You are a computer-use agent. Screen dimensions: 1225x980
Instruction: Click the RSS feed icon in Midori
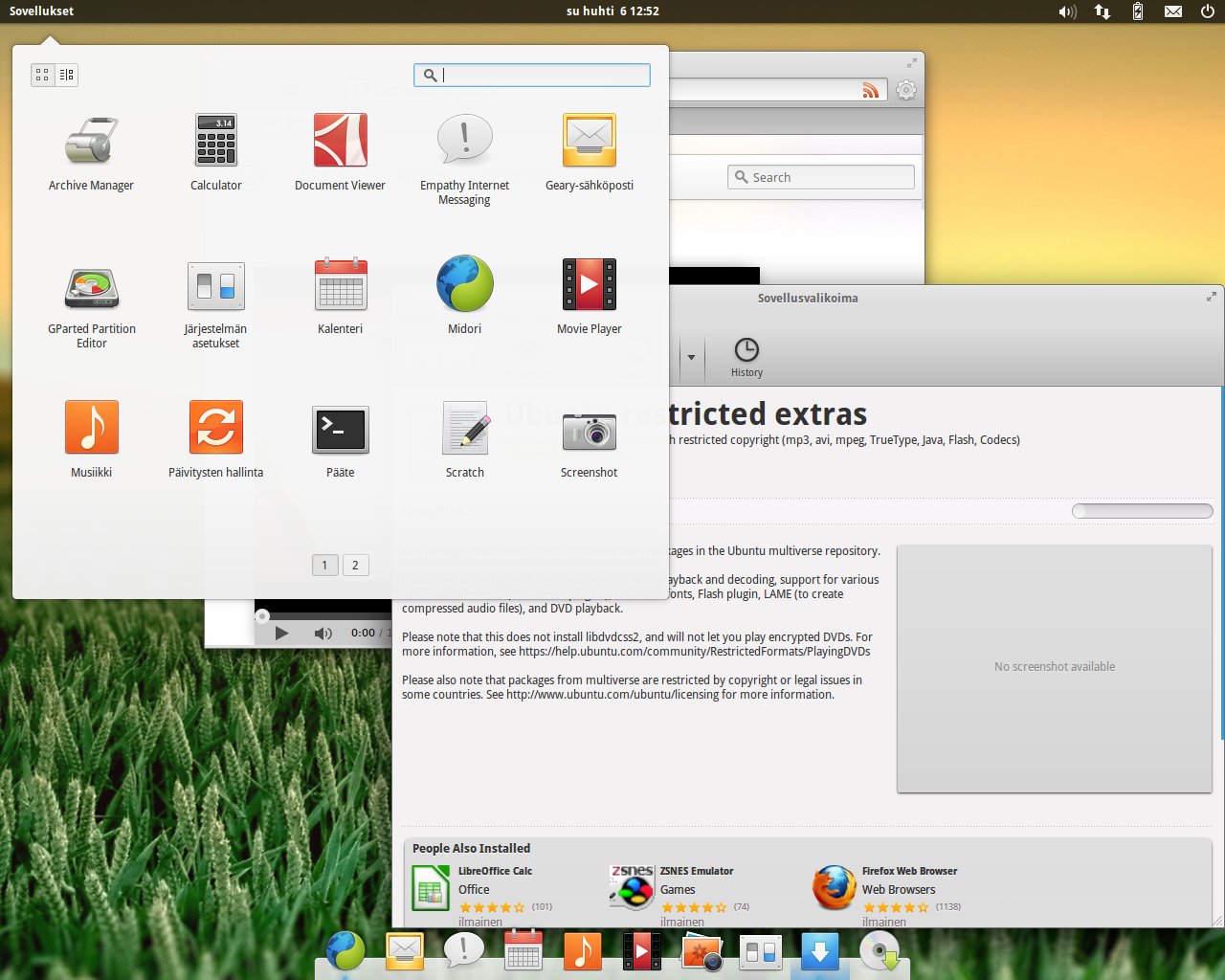(870, 90)
